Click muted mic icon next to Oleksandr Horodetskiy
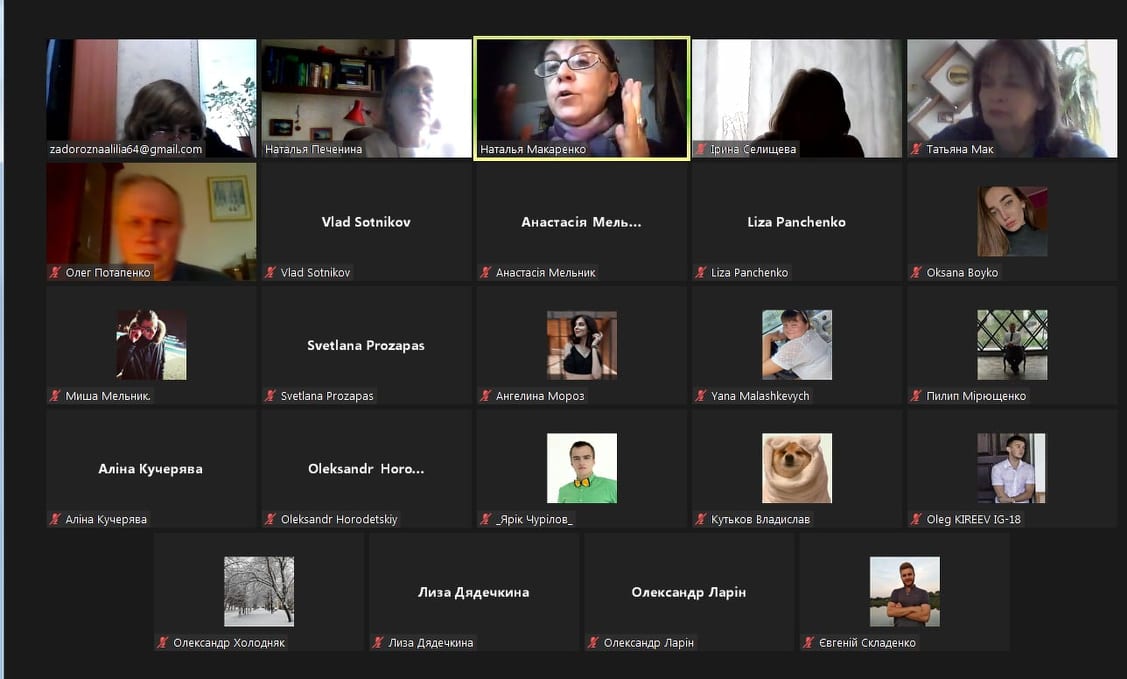The image size is (1127, 679). [271, 520]
